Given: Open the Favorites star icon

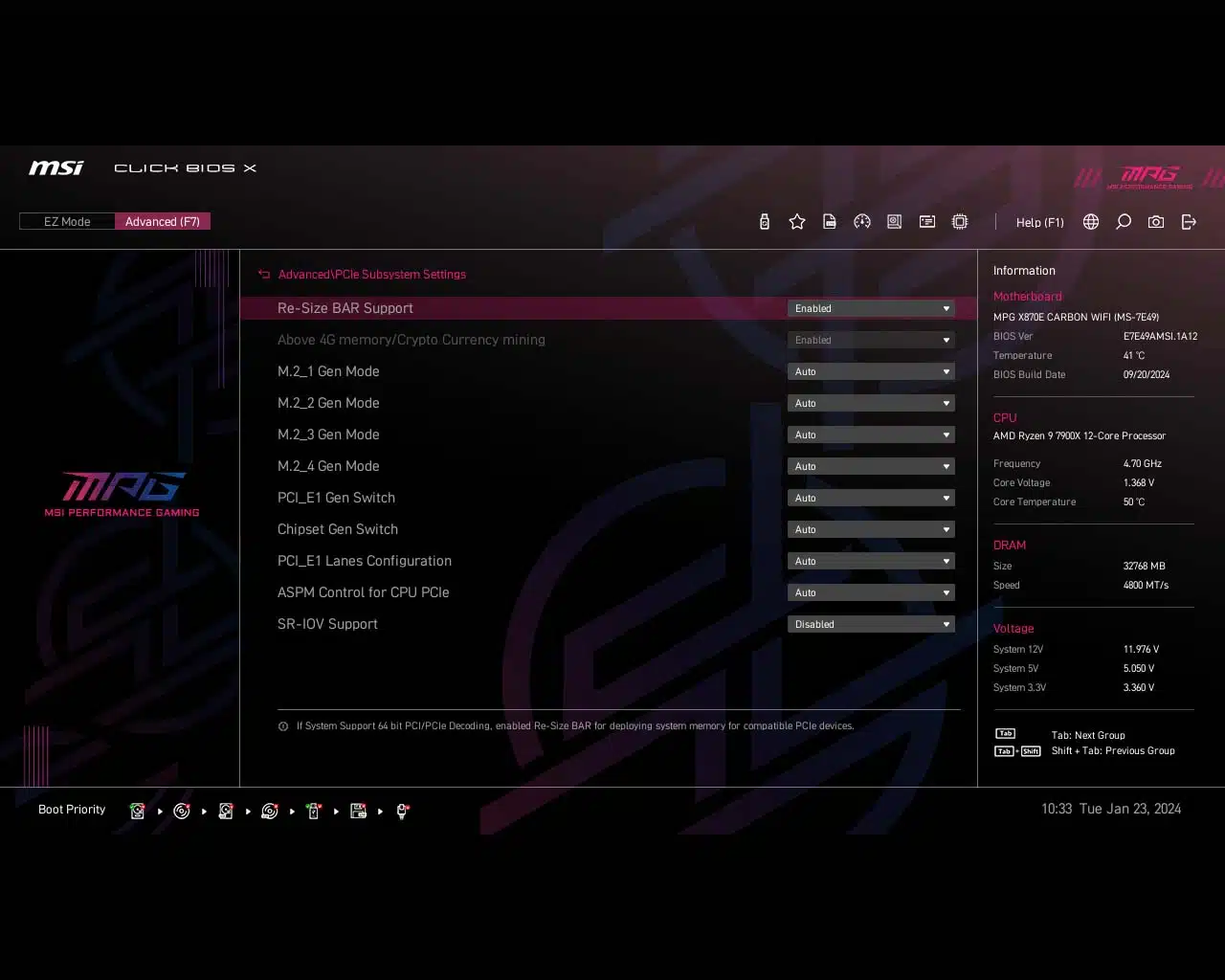Looking at the screenshot, I should tap(797, 222).
